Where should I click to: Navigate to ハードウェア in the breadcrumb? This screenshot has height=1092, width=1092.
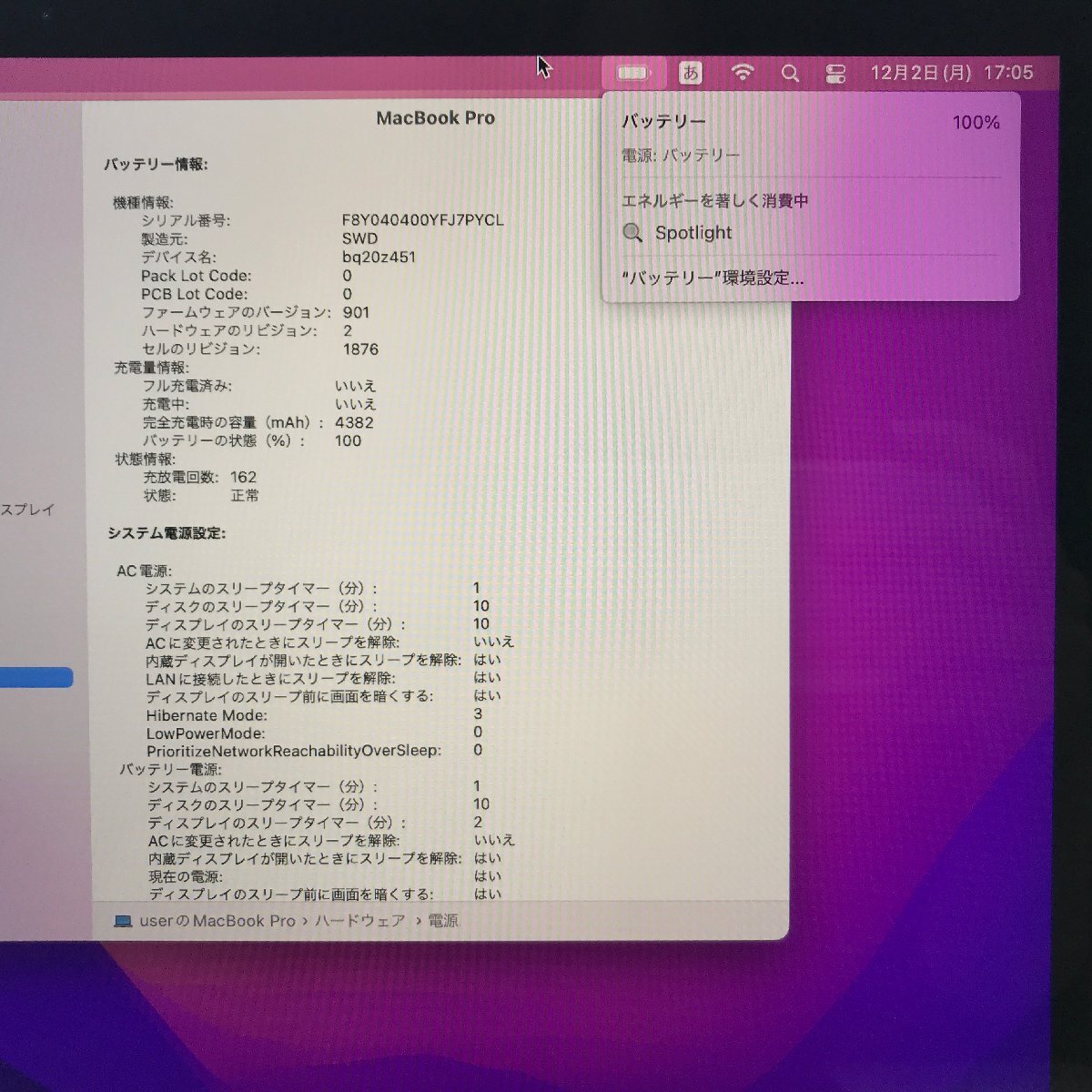(x=359, y=921)
